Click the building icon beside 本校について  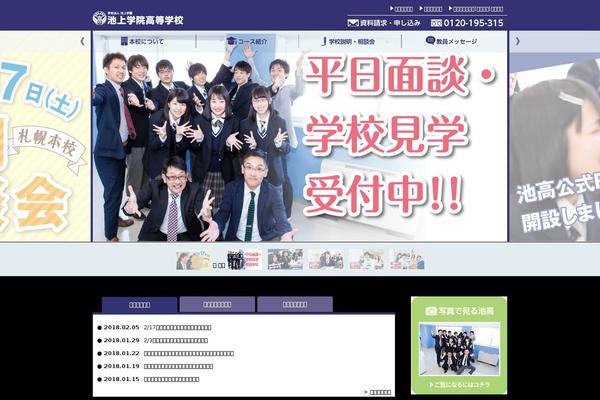(124, 41)
